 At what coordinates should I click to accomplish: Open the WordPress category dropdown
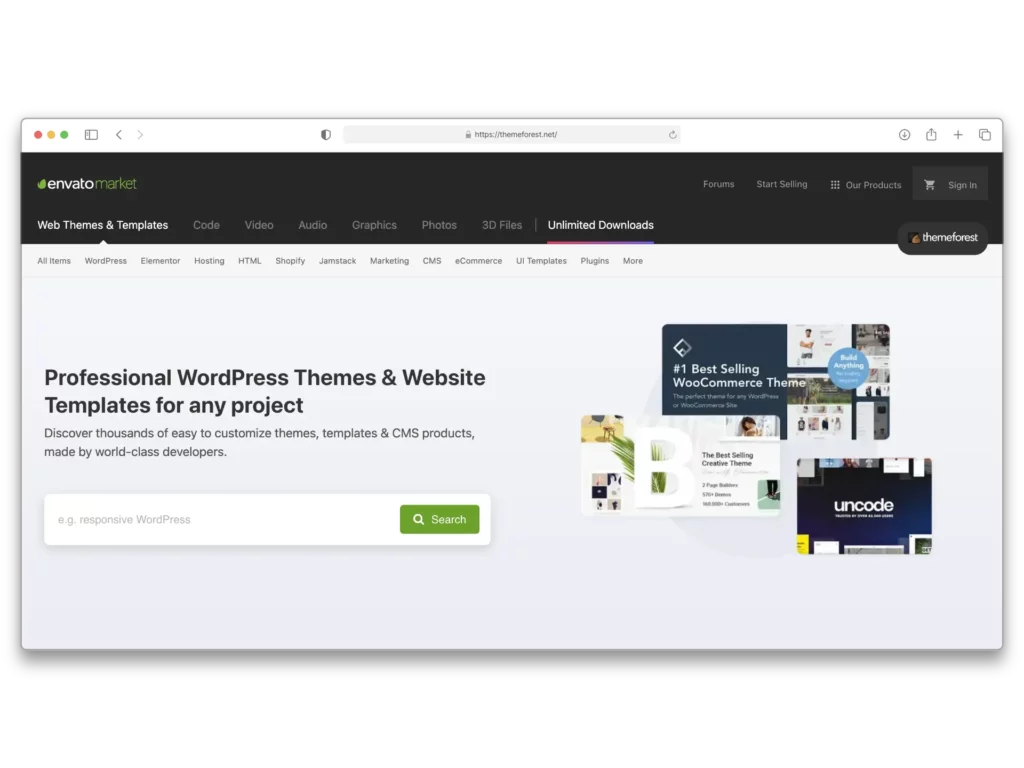pos(105,261)
